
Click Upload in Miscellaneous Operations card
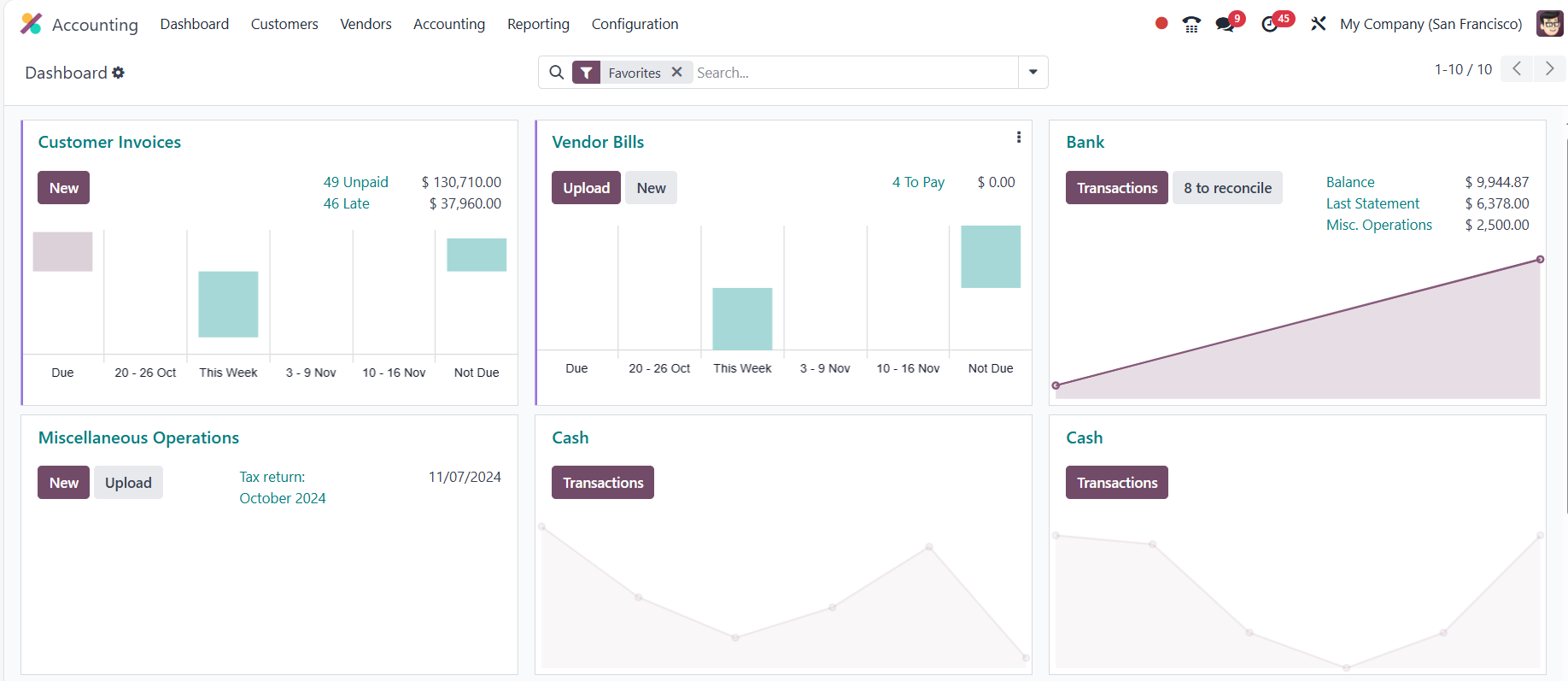tap(128, 483)
